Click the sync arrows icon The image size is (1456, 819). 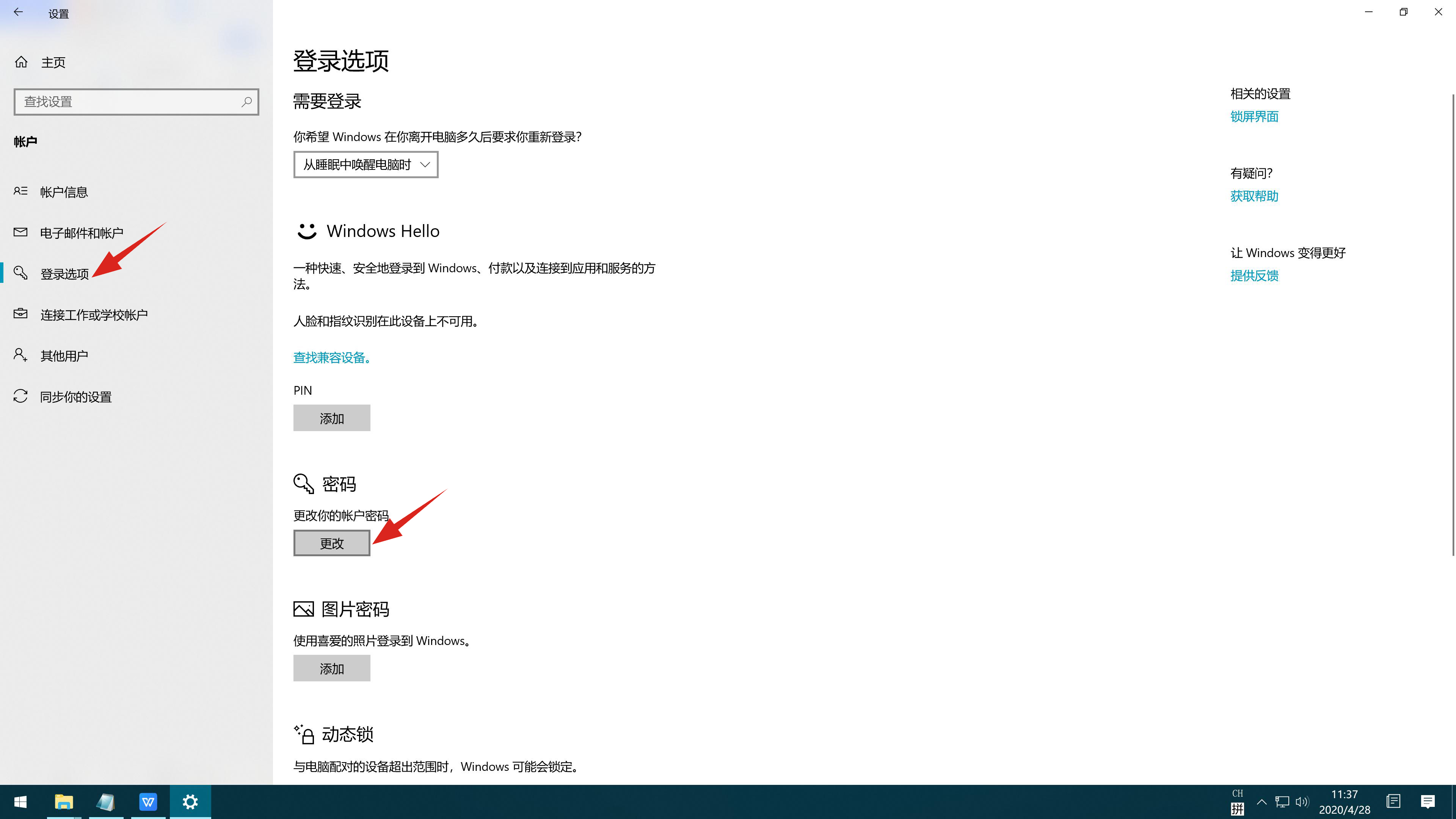[x=20, y=395]
